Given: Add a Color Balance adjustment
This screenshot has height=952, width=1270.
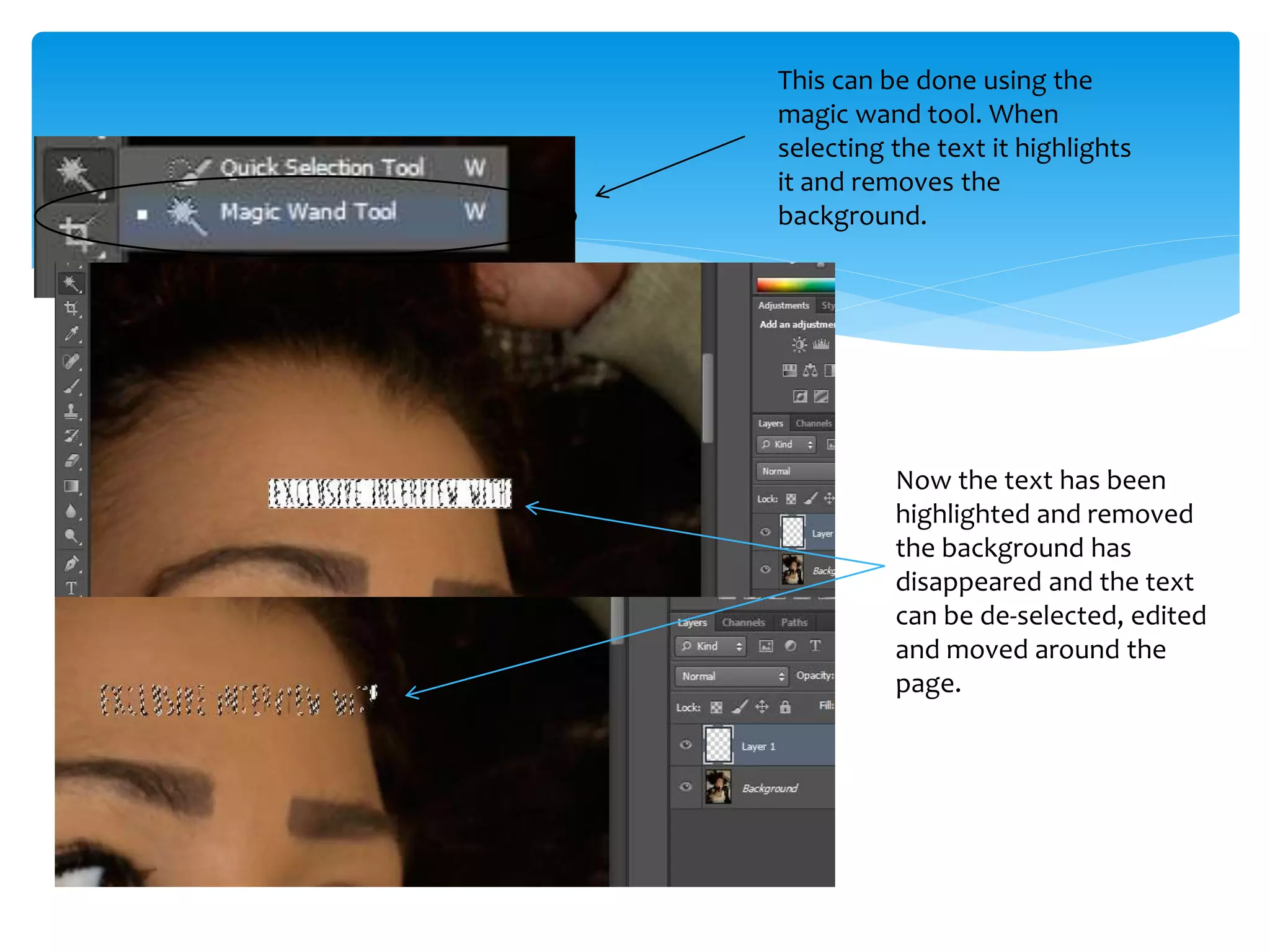Looking at the screenshot, I should pos(810,371).
